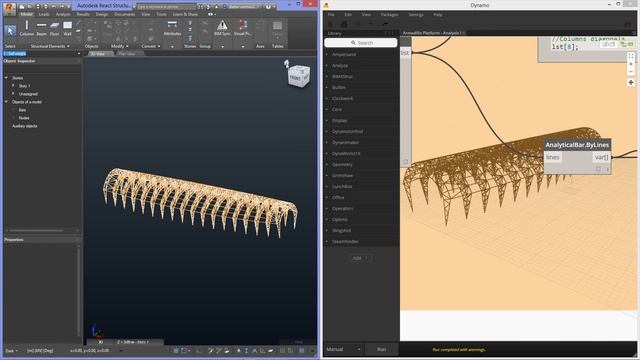The width and height of the screenshot is (640, 360).
Task: Click the Dynamo zoom to fit icon
Action: point(631,56)
